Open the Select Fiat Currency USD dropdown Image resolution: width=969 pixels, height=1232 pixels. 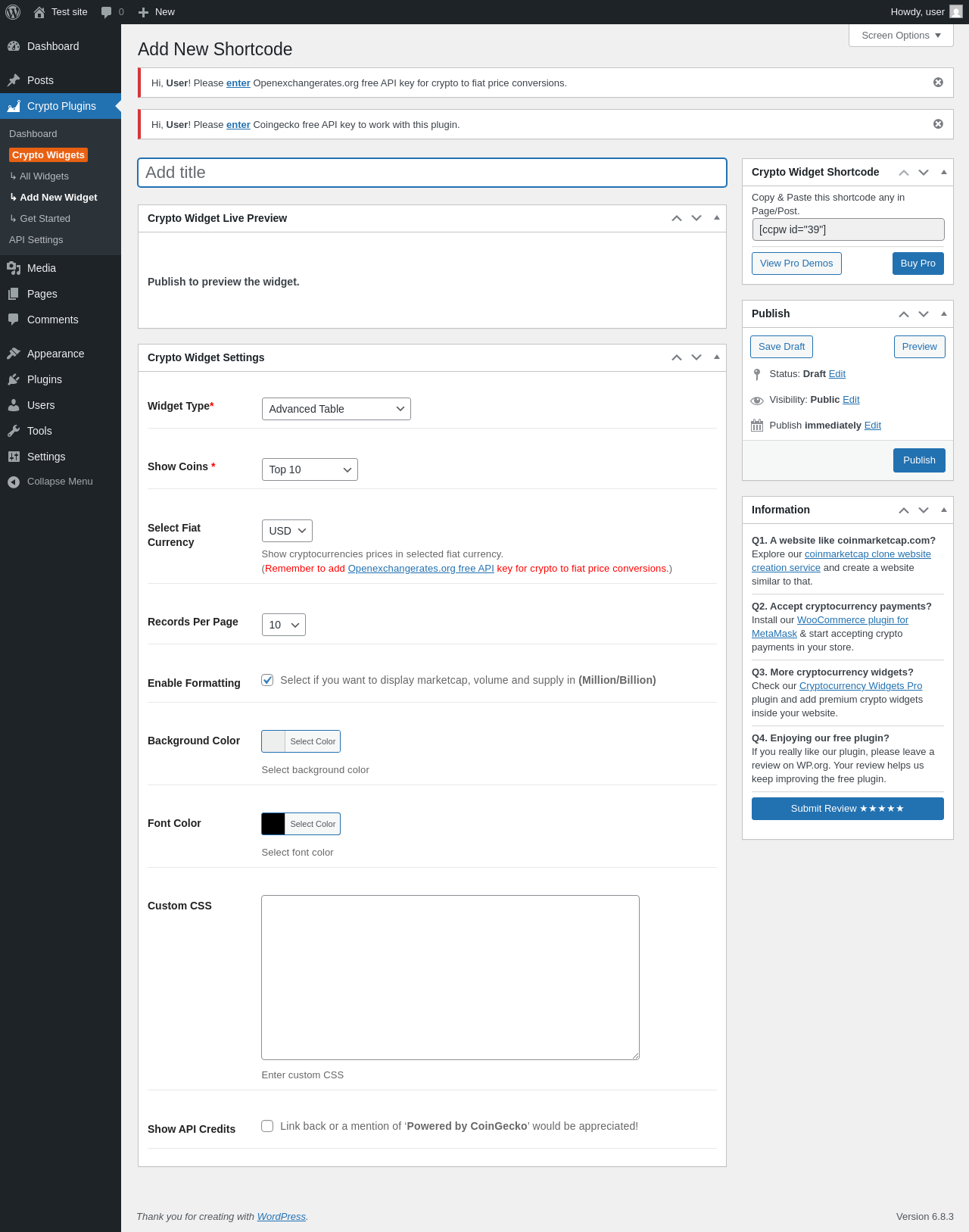[x=287, y=531]
